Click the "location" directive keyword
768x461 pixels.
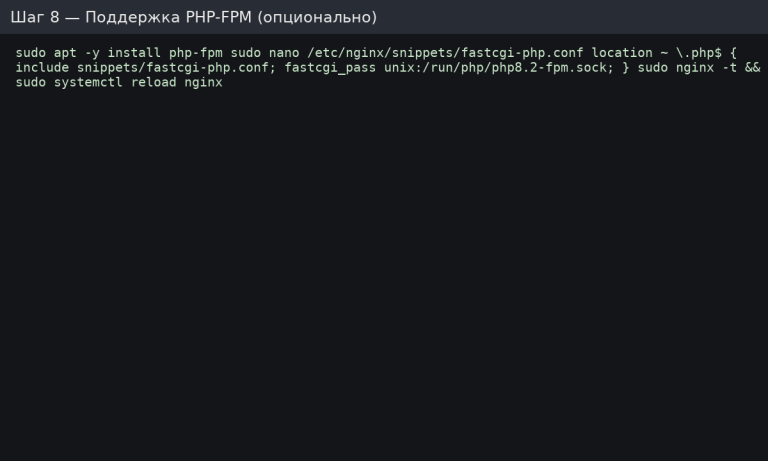click(x=622, y=52)
